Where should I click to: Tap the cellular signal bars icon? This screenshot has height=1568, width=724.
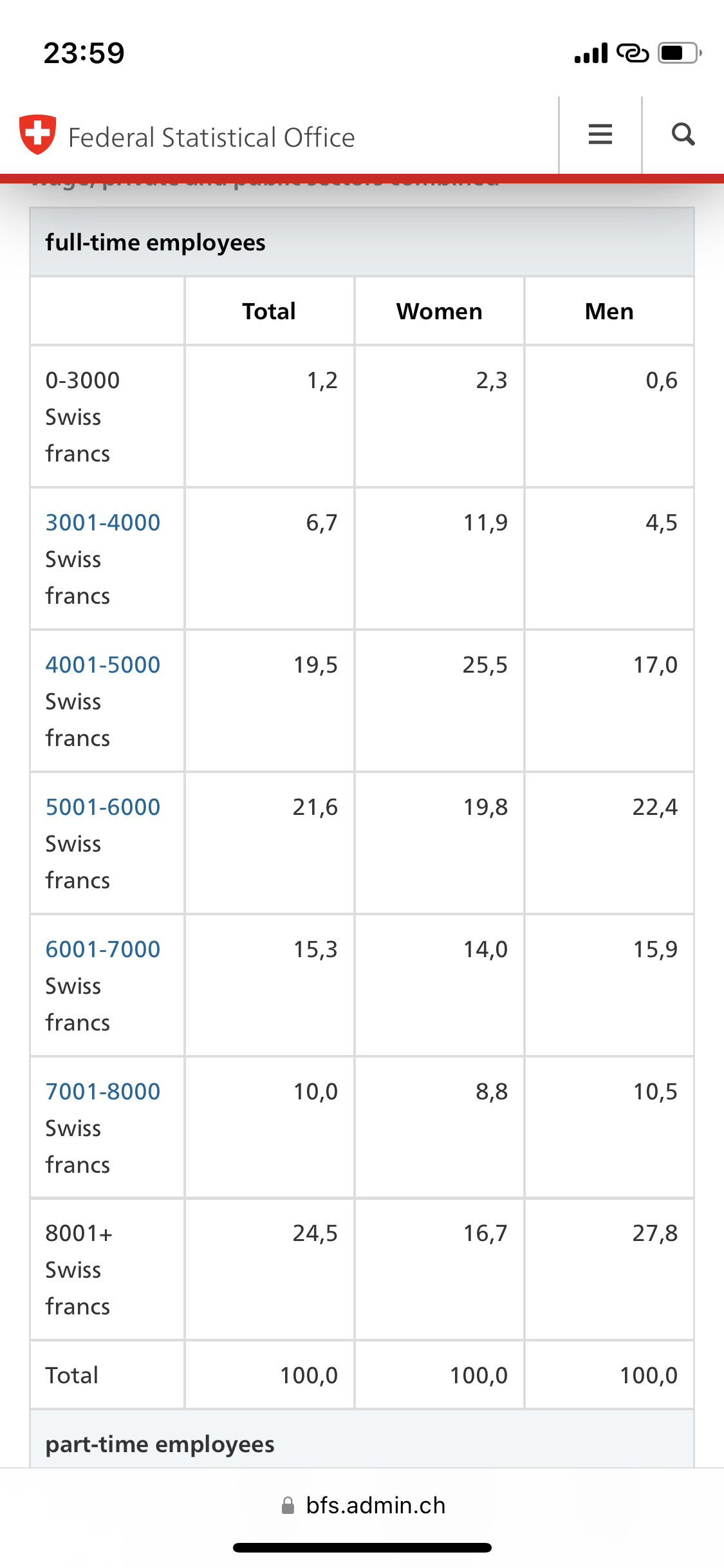[x=591, y=53]
